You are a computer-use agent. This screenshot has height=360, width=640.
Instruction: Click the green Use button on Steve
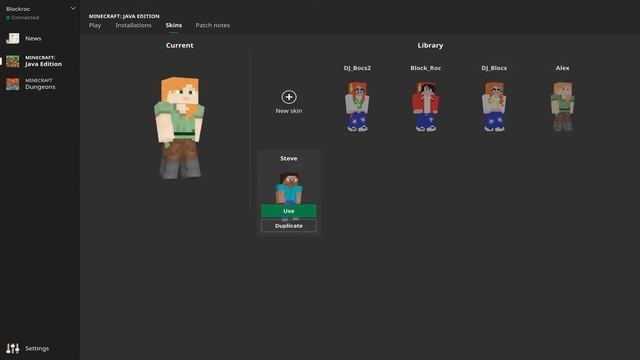[x=289, y=211]
